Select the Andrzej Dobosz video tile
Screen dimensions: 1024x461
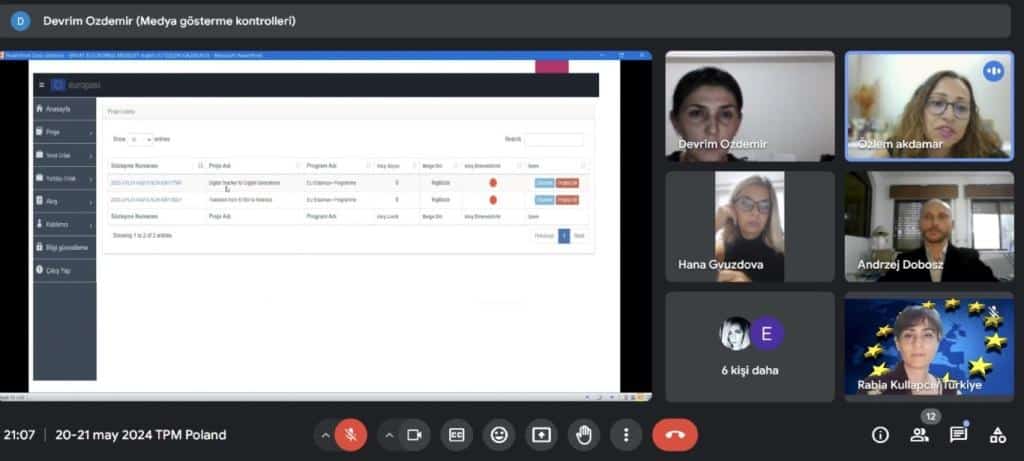[929, 226]
